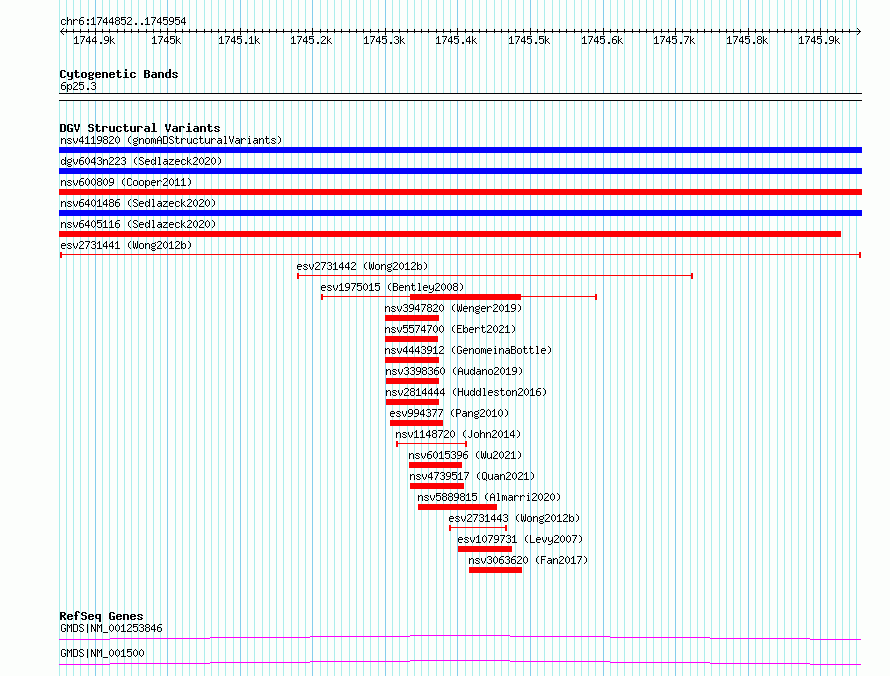
Task: Select the red bar under nsv3063620
Action: [x=496, y=570]
